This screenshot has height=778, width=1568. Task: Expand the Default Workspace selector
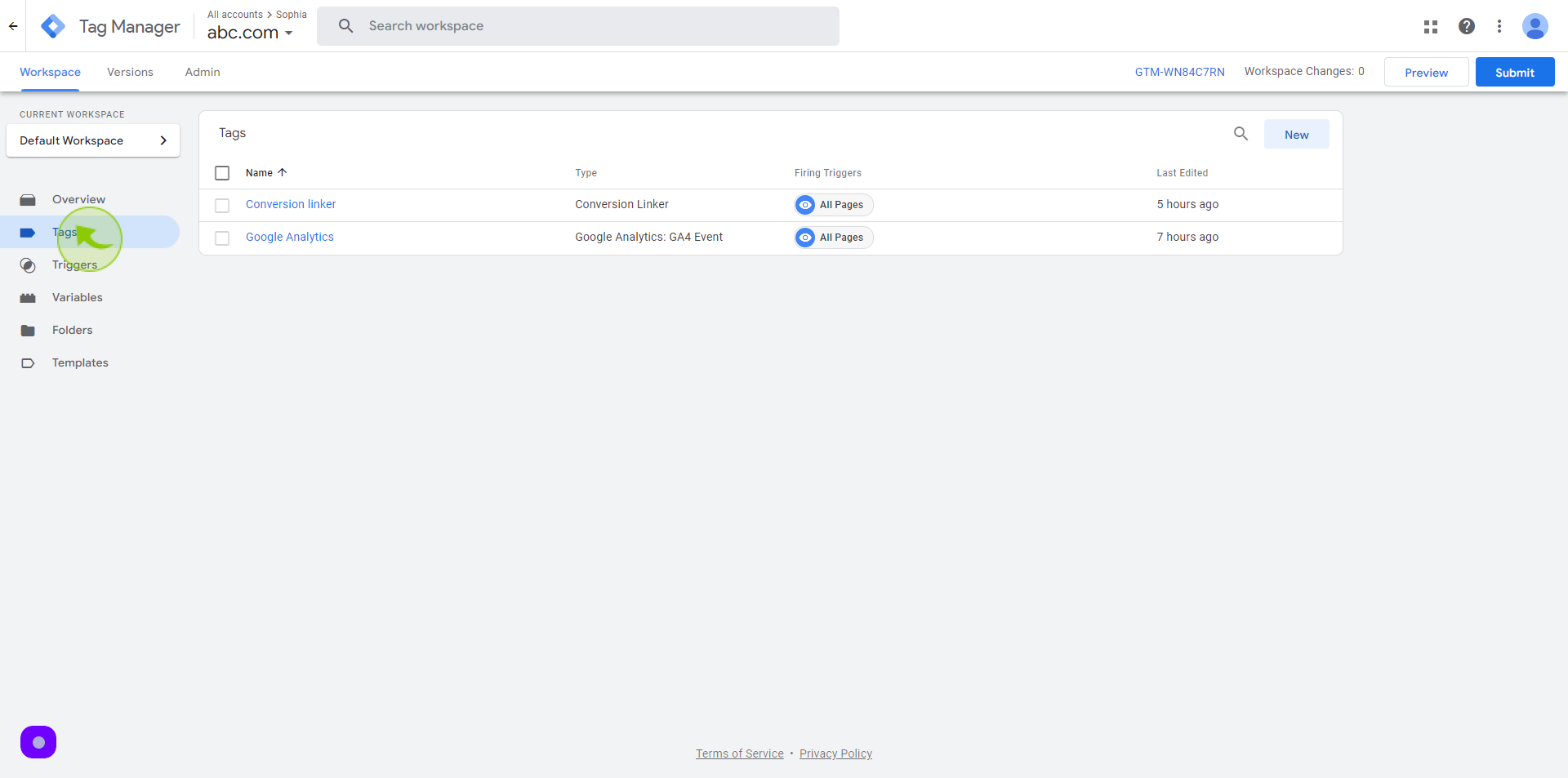93,140
